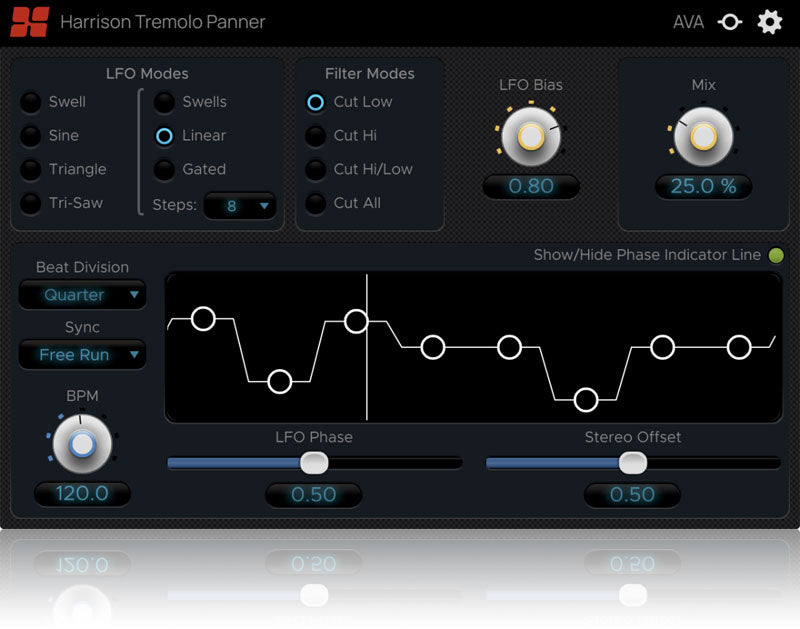The height and width of the screenshot is (629, 800).
Task: Click the sixth step node, lowest in display
Action: coord(586,399)
